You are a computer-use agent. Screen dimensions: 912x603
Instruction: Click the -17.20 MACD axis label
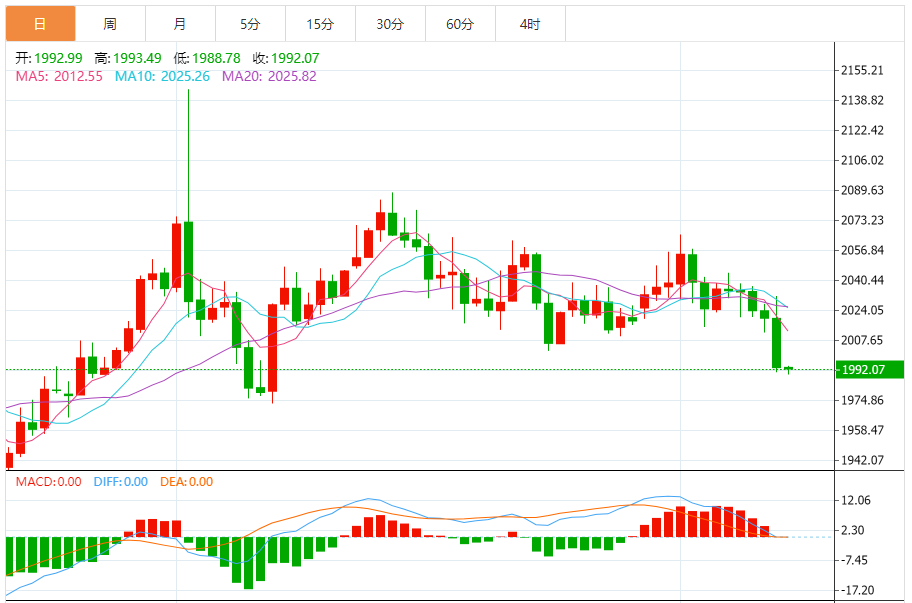[x=857, y=590]
